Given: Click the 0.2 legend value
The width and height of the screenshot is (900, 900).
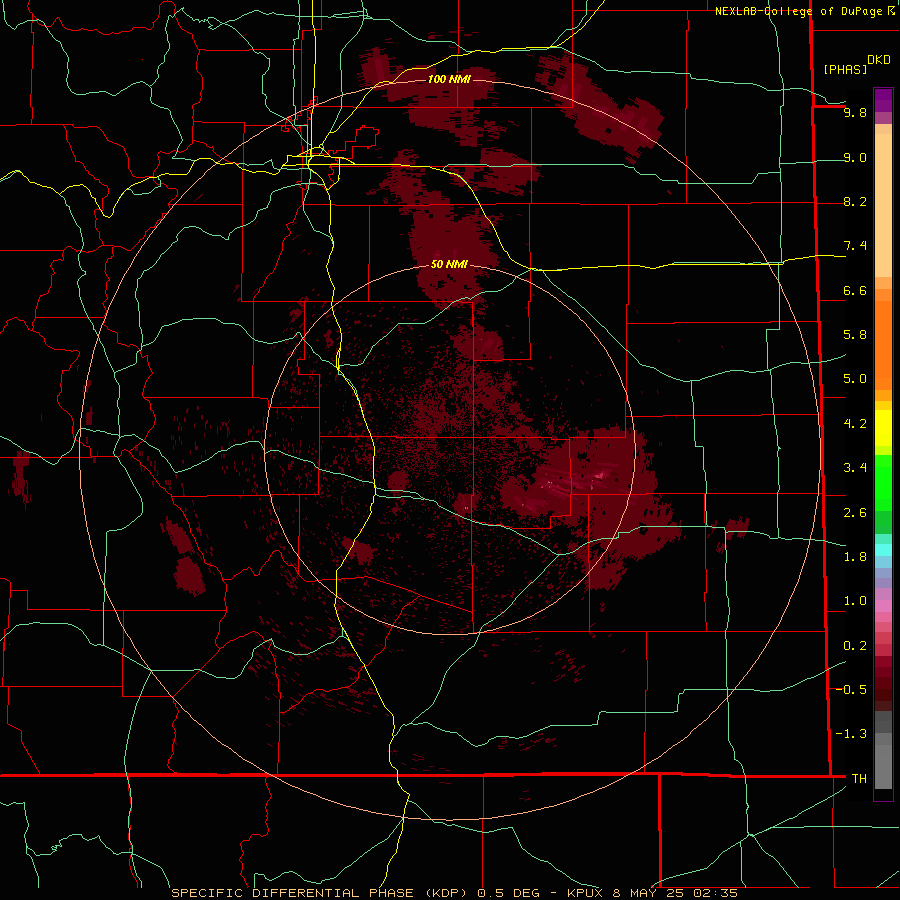Looking at the screenshot, I should tap(855, 645).
